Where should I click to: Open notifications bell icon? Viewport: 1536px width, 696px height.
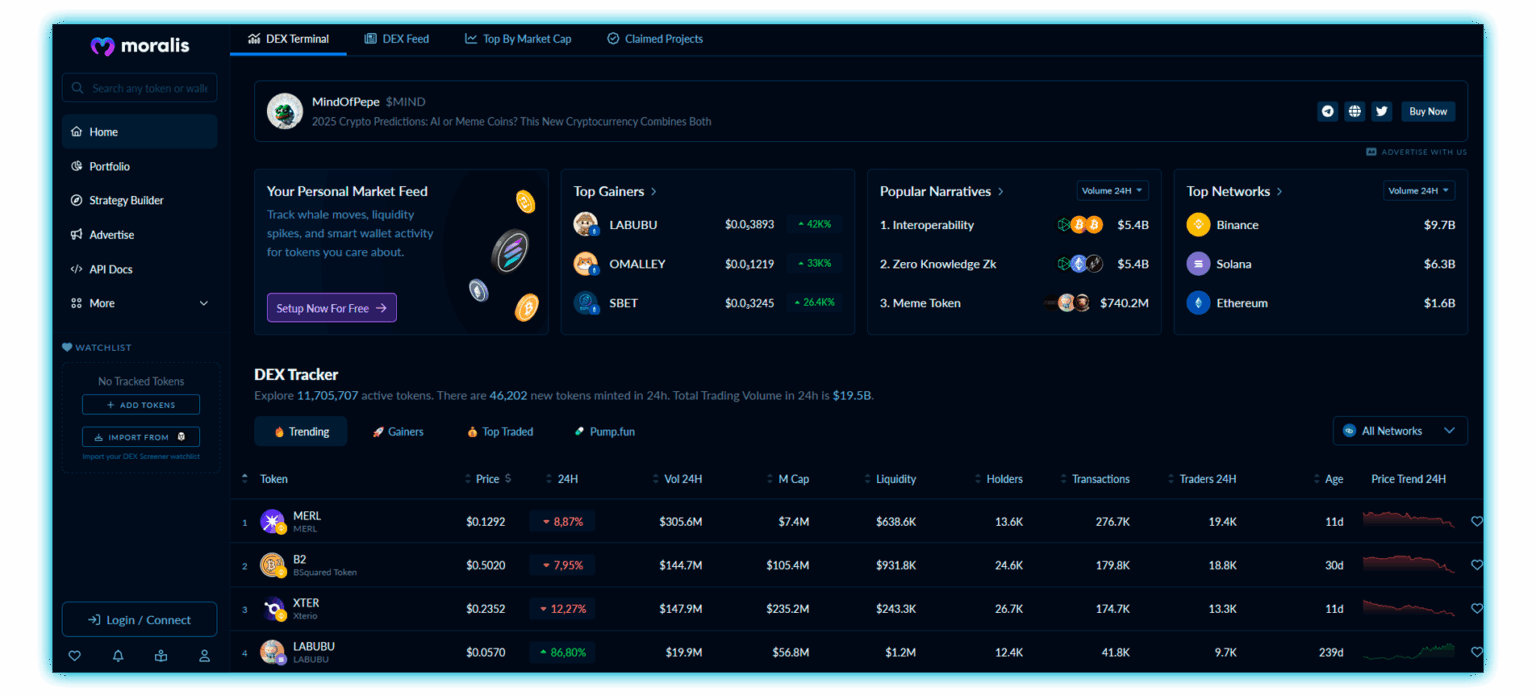click(118, 656)
